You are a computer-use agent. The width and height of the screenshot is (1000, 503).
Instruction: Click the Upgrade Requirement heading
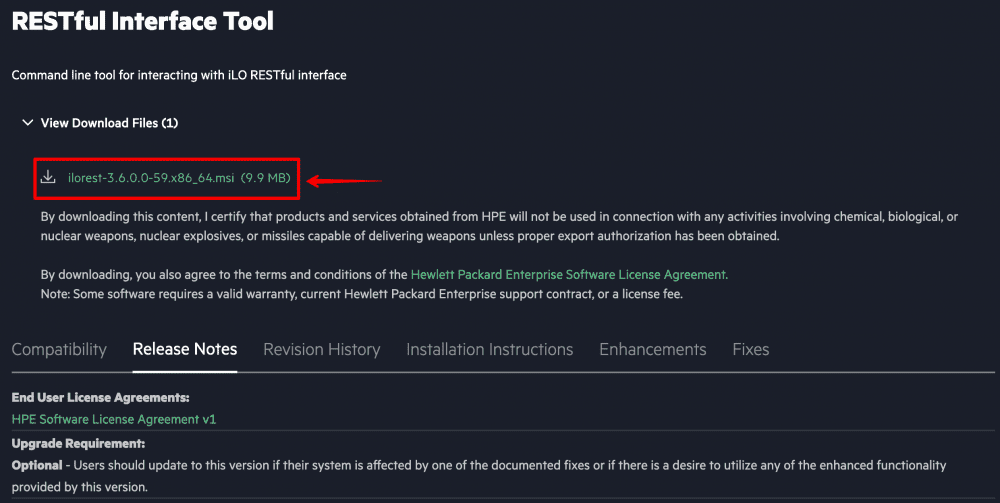[x=78, y=444]
